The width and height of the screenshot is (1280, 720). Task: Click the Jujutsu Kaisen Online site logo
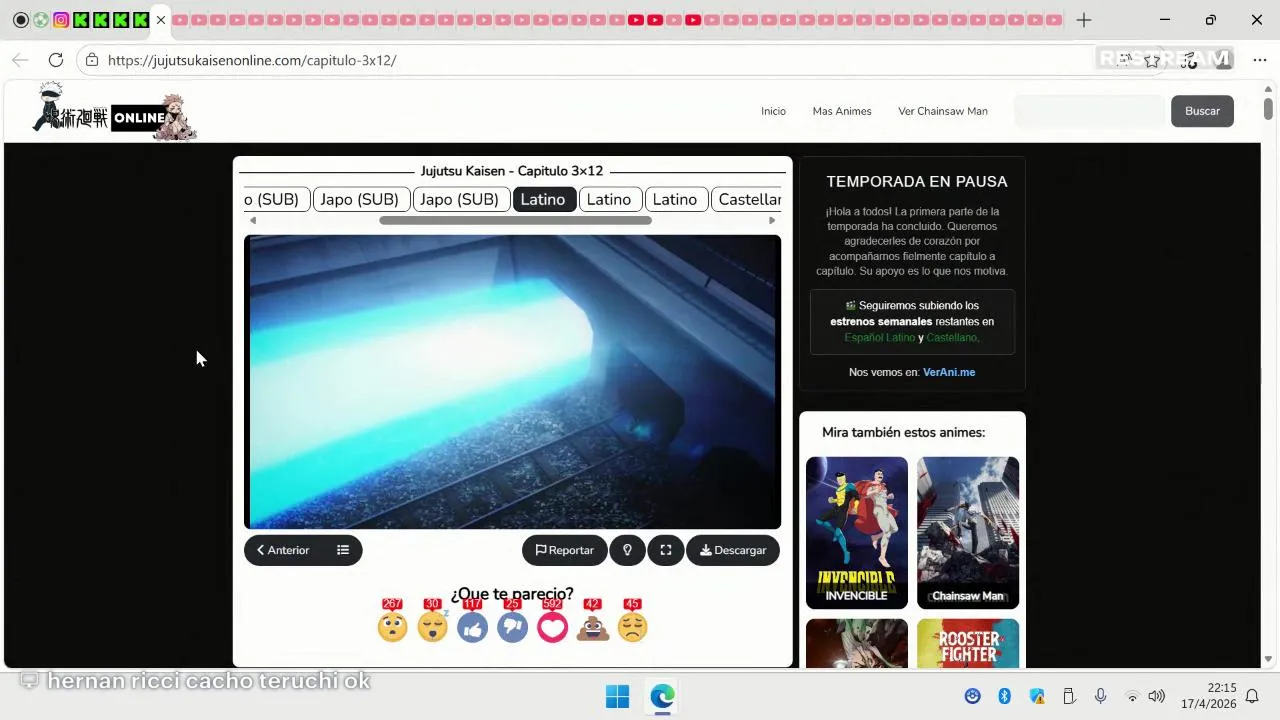(x=114, y=113)
